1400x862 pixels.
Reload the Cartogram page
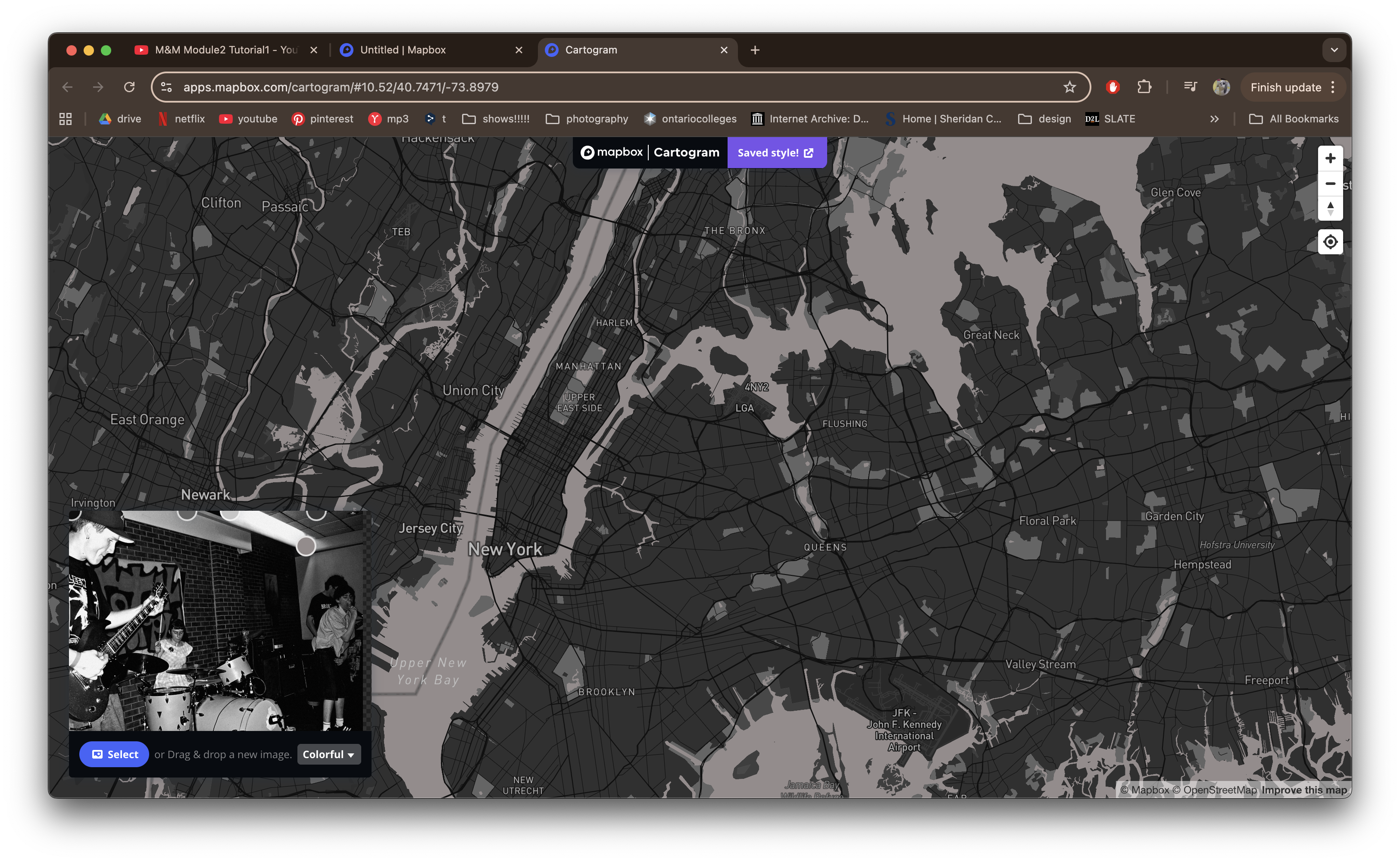point(130,87)
